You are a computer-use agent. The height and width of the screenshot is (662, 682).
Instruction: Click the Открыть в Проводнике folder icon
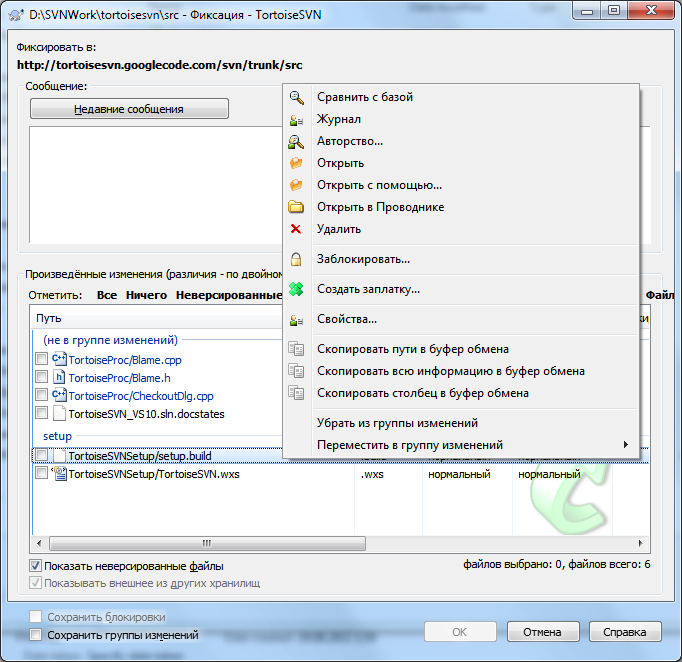296,207
